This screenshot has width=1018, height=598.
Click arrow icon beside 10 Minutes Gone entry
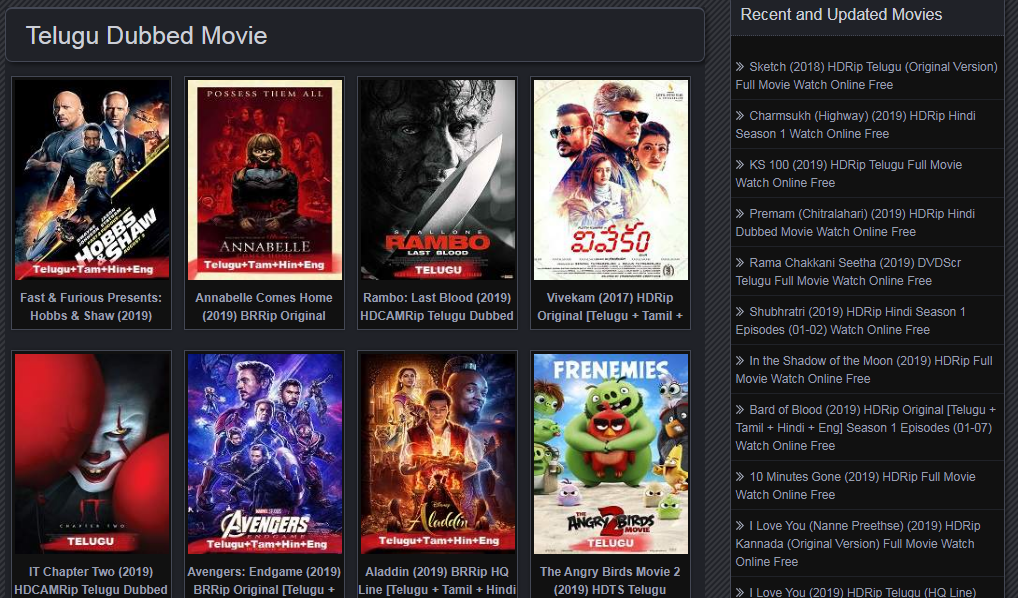740,477
